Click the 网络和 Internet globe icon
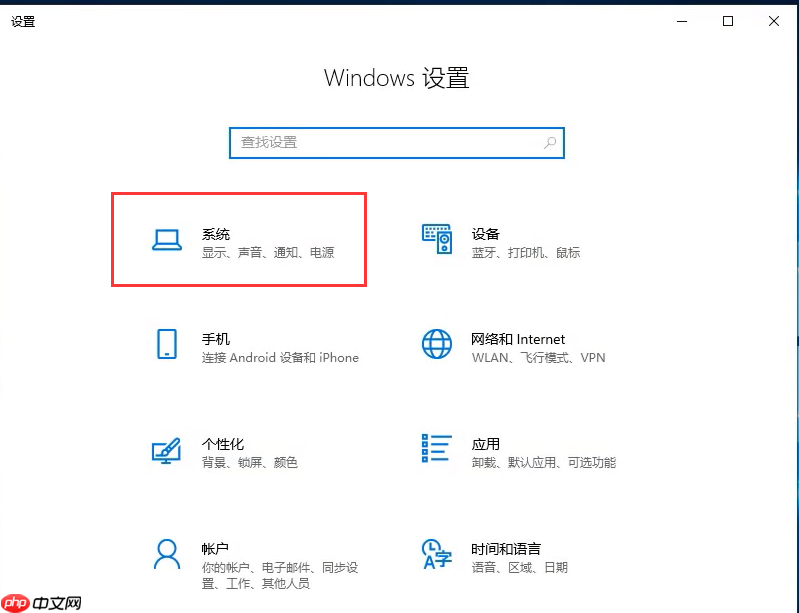 pyautogui.click(x=437, y=344)
